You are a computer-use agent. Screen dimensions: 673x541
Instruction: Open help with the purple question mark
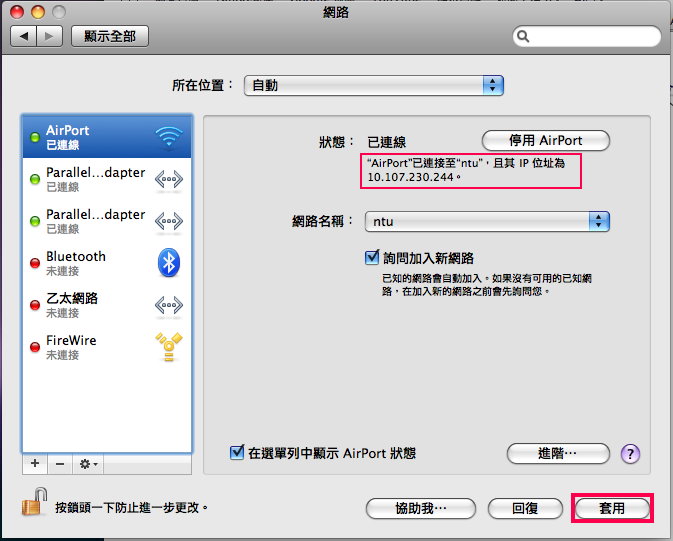pos(630,454)
